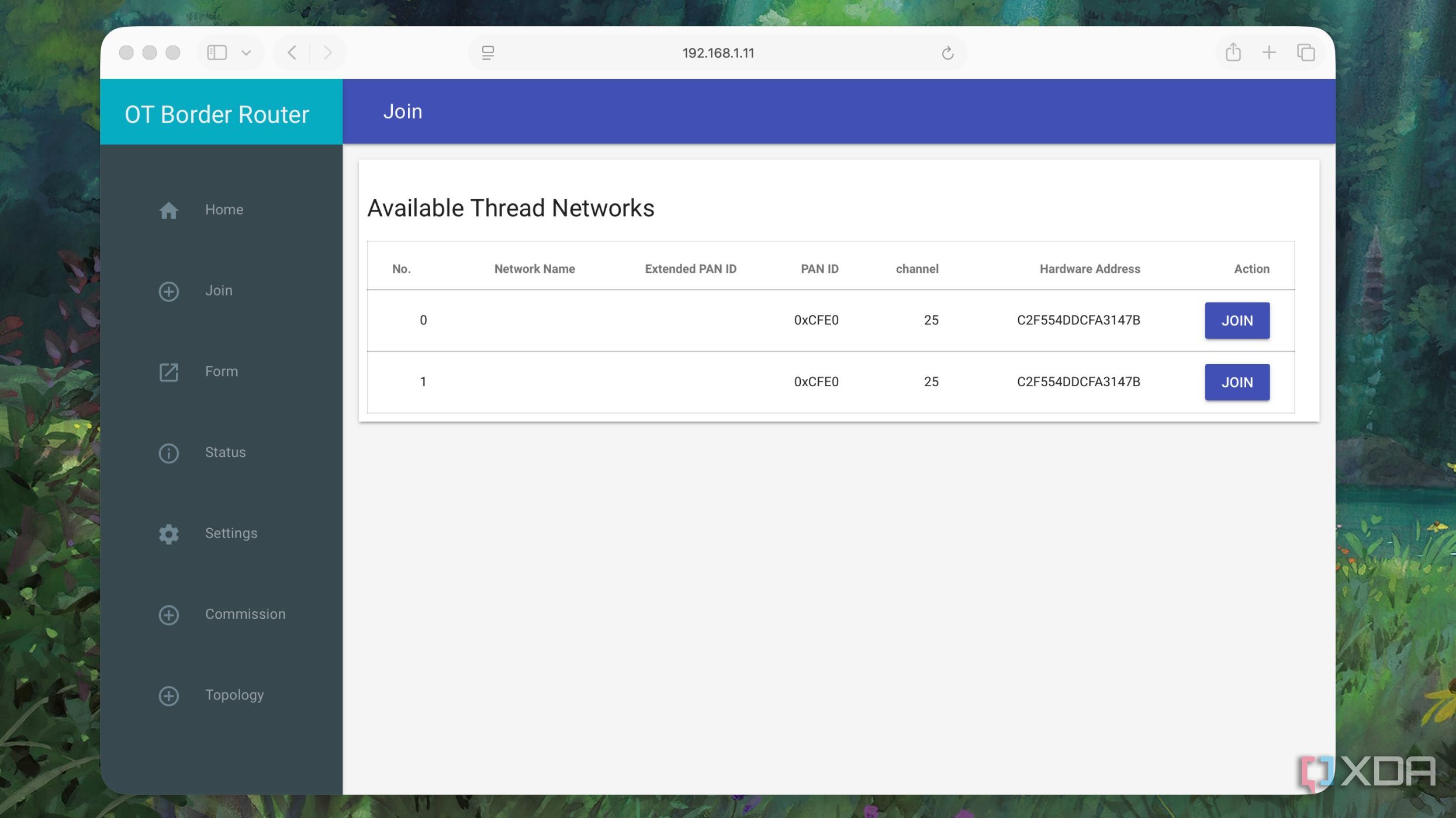The height and width of the screenshot is (818, 1456).
Task: Open the Form menu item
Action: pyautogui.click(x=221, y=371)
